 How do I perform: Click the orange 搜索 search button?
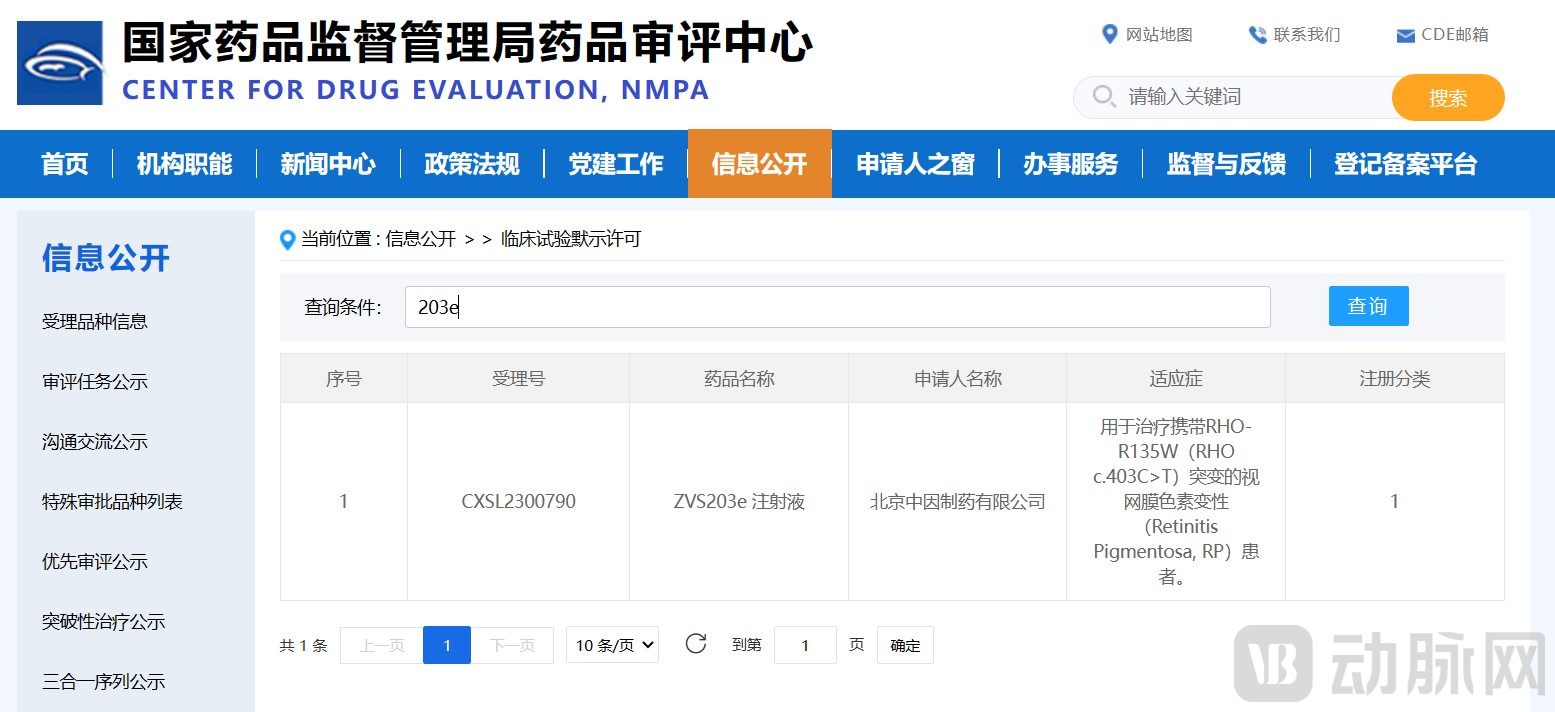tap(1448, 98)
